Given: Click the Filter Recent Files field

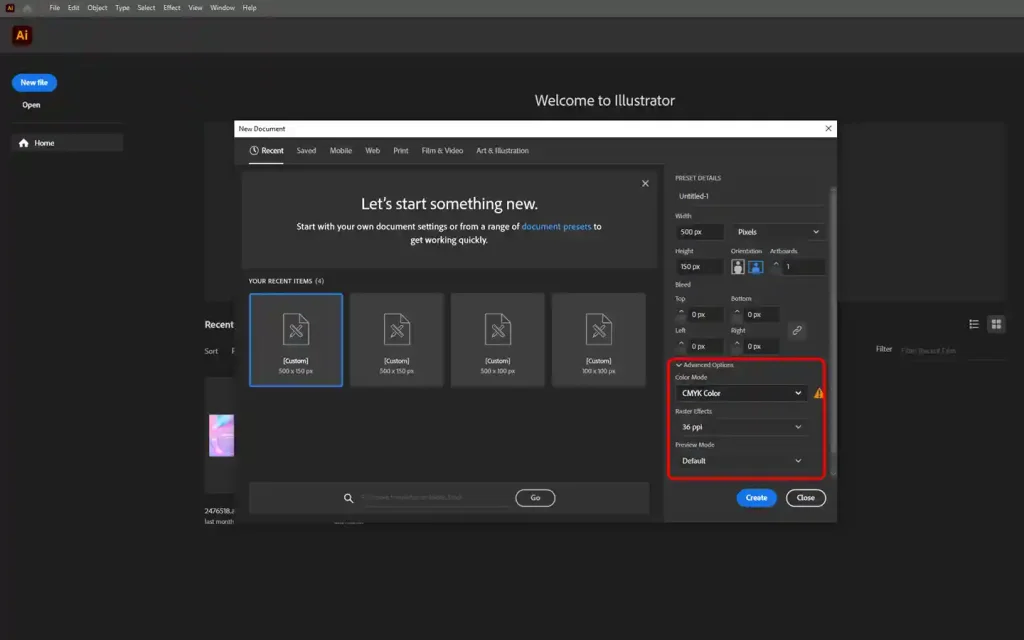Looking at the screenshot, I should (x=952, y=351).
